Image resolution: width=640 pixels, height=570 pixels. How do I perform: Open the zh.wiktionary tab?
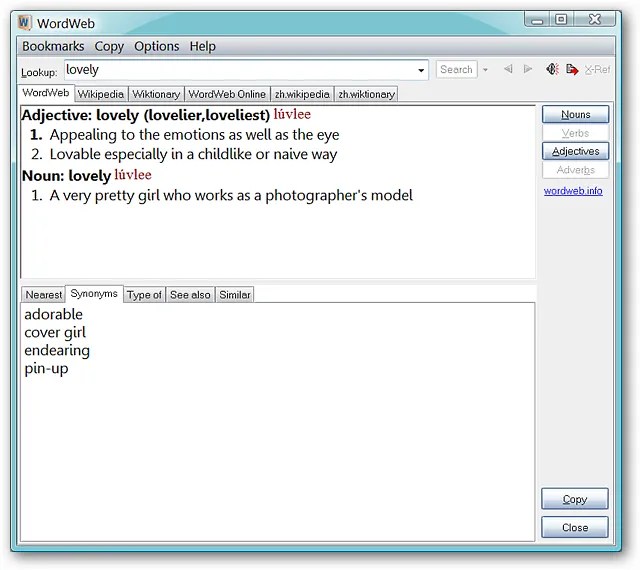(x=366, y=94)
